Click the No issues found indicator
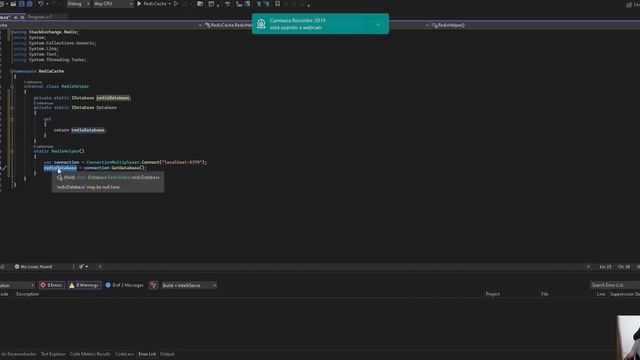 click(x=33, y=267)
